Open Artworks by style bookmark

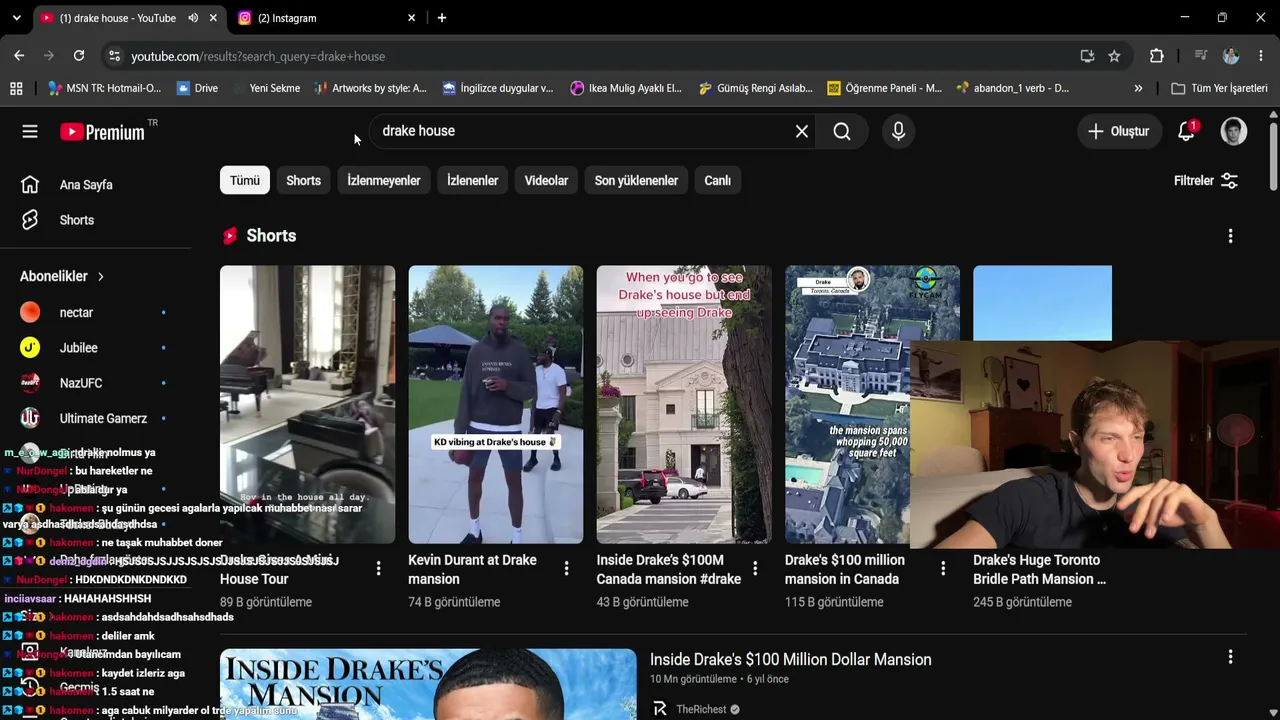coord(370,88)
